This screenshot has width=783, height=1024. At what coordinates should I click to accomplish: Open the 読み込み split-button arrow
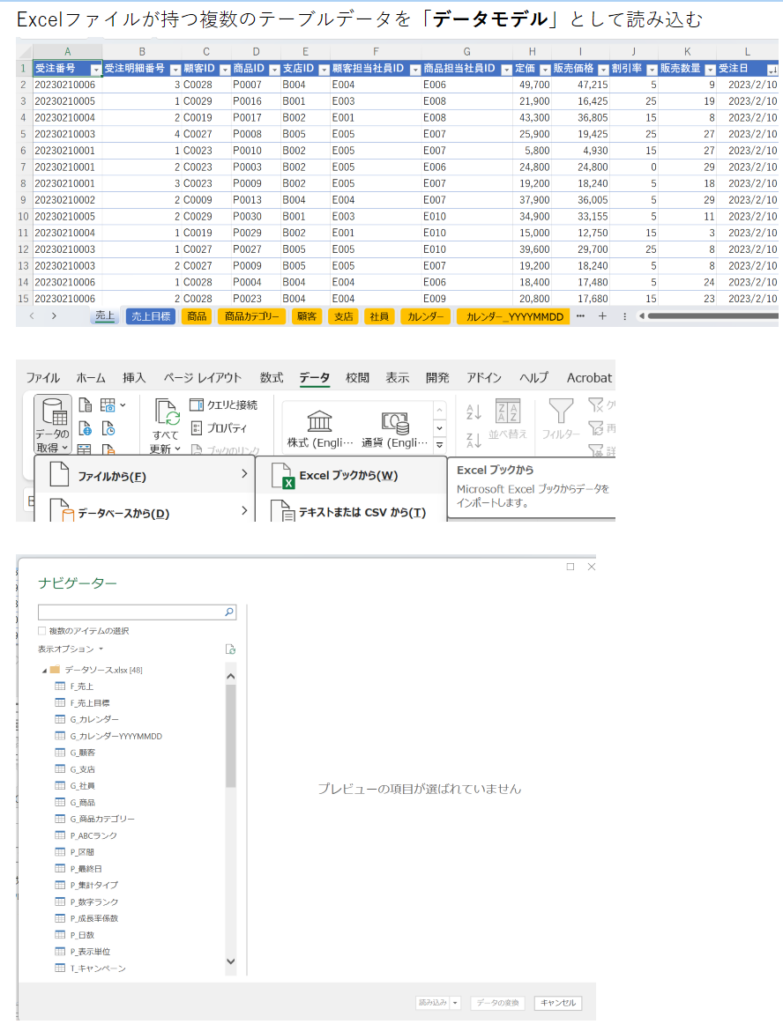[x=455, y=1002]
